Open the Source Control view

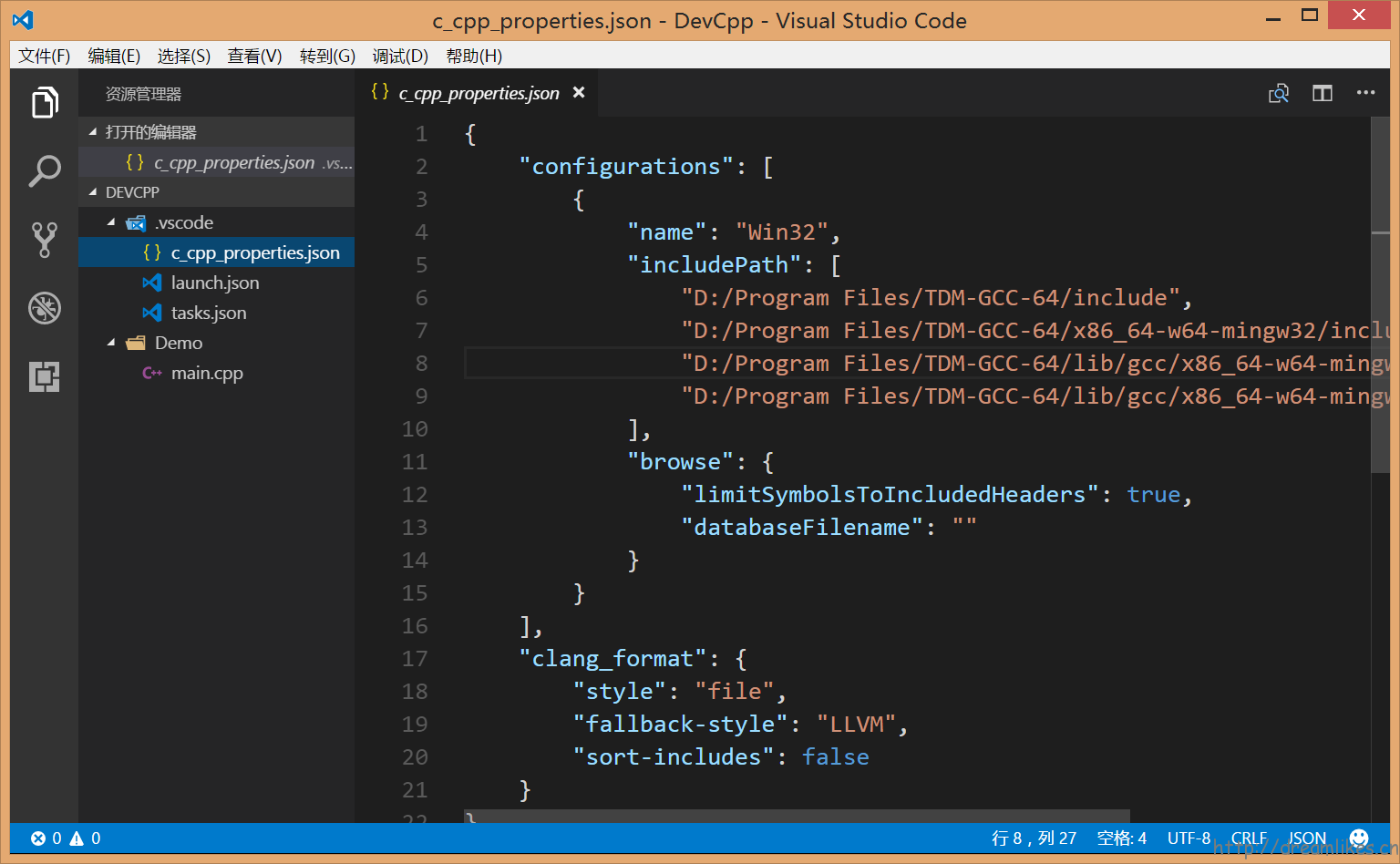coord(45,240)
